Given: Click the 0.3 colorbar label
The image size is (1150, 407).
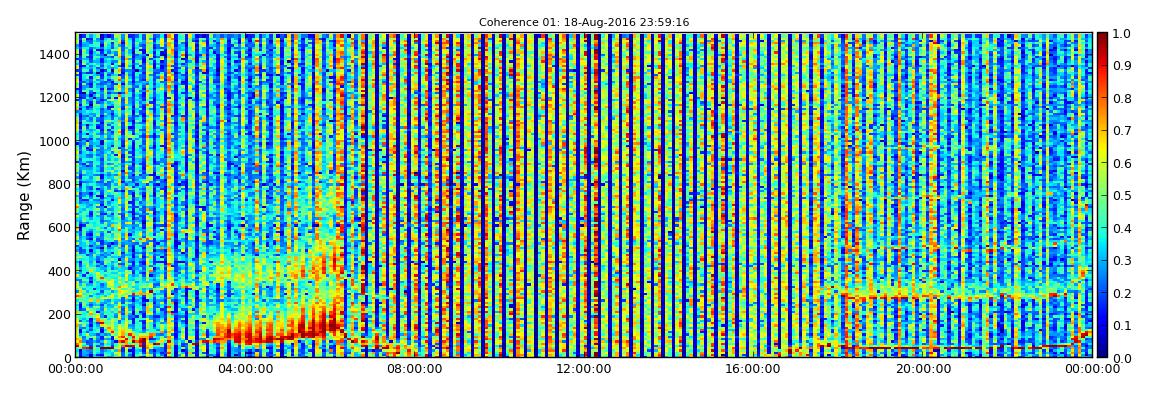Looking at the screenshot, I should coord(1121,260).
